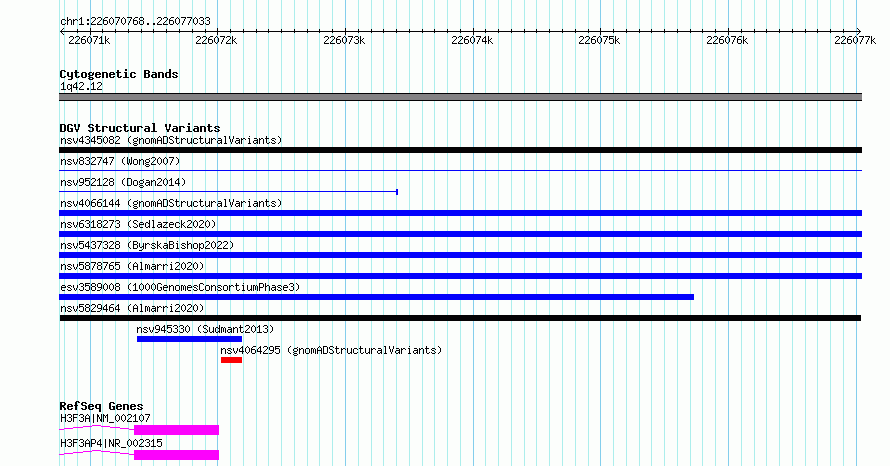Click the black nsv5829464 variant bar
The image size is (890, 466).
460,318
